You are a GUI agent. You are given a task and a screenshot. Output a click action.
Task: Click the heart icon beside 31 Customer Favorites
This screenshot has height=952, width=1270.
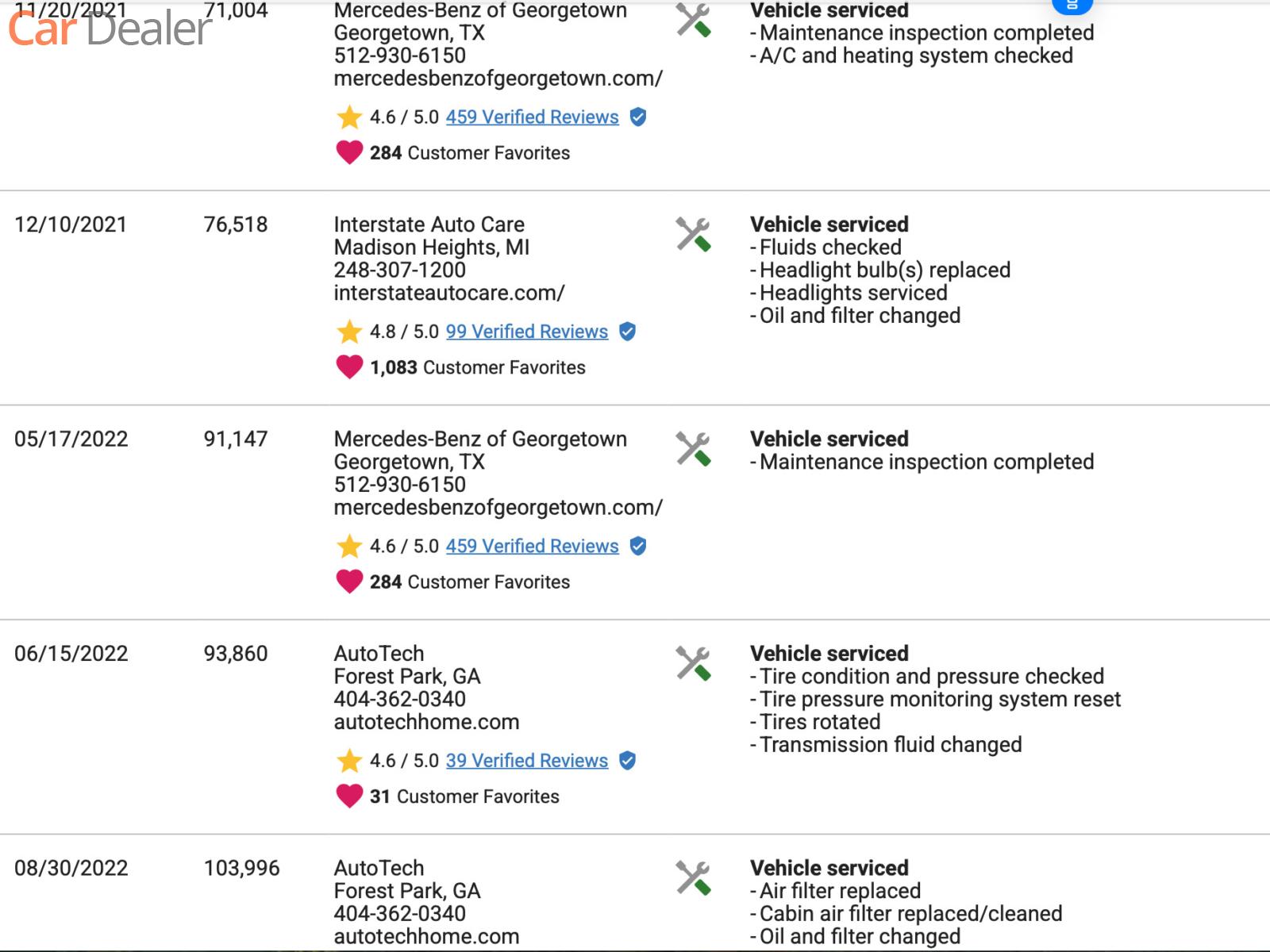click(349, 796)
